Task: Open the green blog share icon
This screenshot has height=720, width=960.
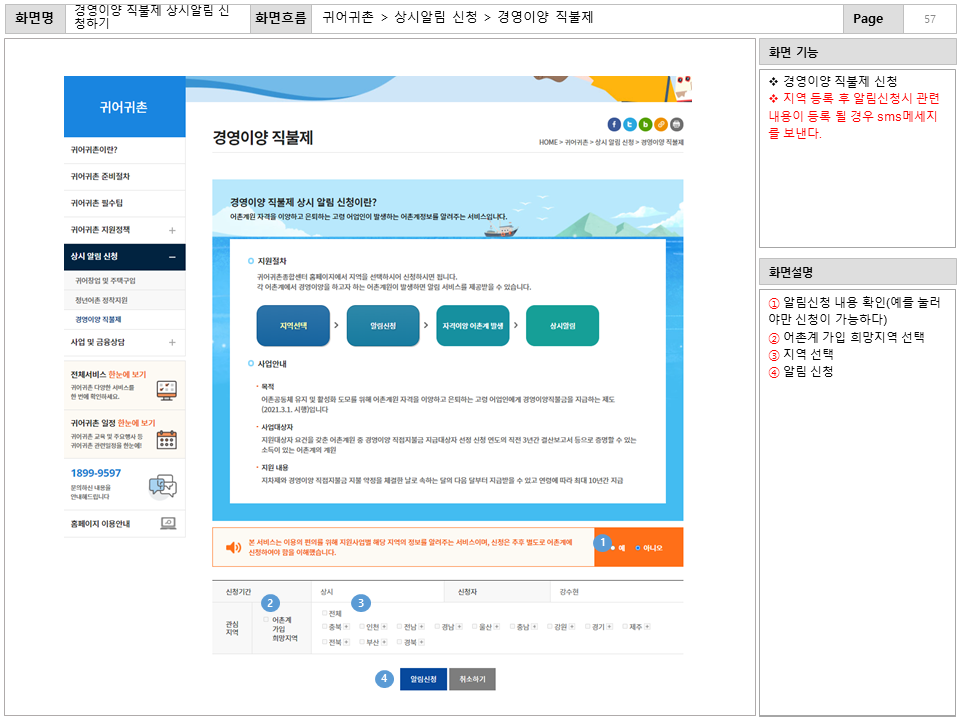Action: (645, 124)
